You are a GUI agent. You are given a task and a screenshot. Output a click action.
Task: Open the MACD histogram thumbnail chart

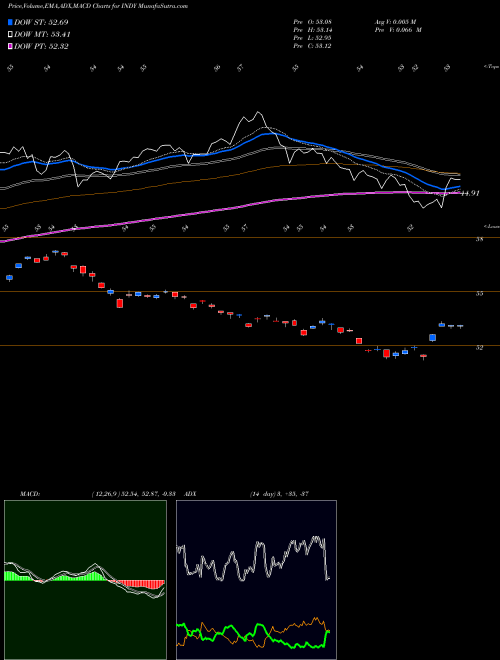pyautogui.click(x=85, y=580)
